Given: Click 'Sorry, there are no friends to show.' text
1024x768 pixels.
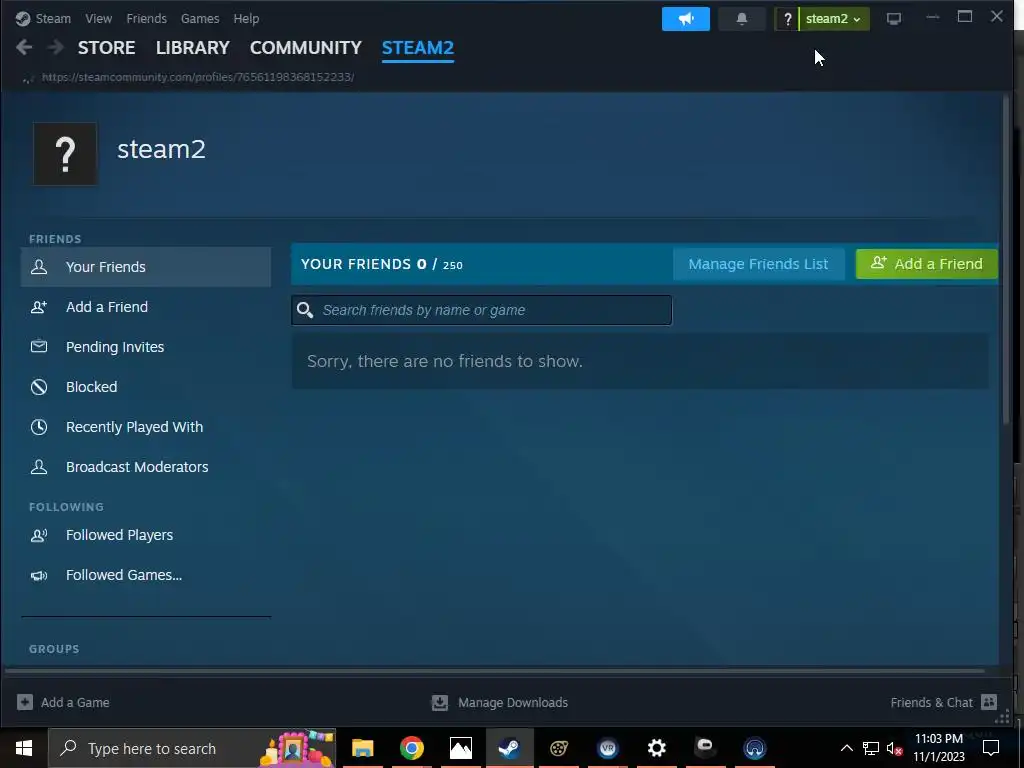Looking at the screenshot, I should point(445,361).
